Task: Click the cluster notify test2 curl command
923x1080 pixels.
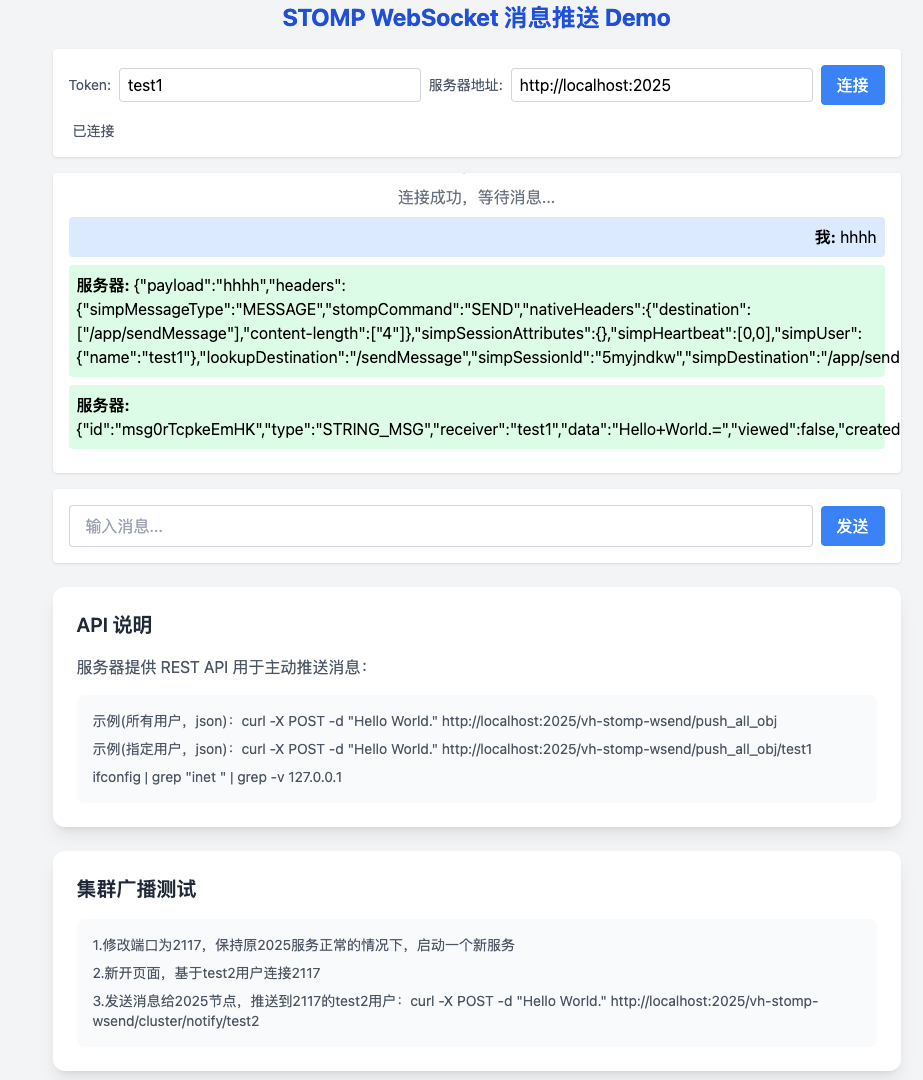Action: click(456, 1010)
